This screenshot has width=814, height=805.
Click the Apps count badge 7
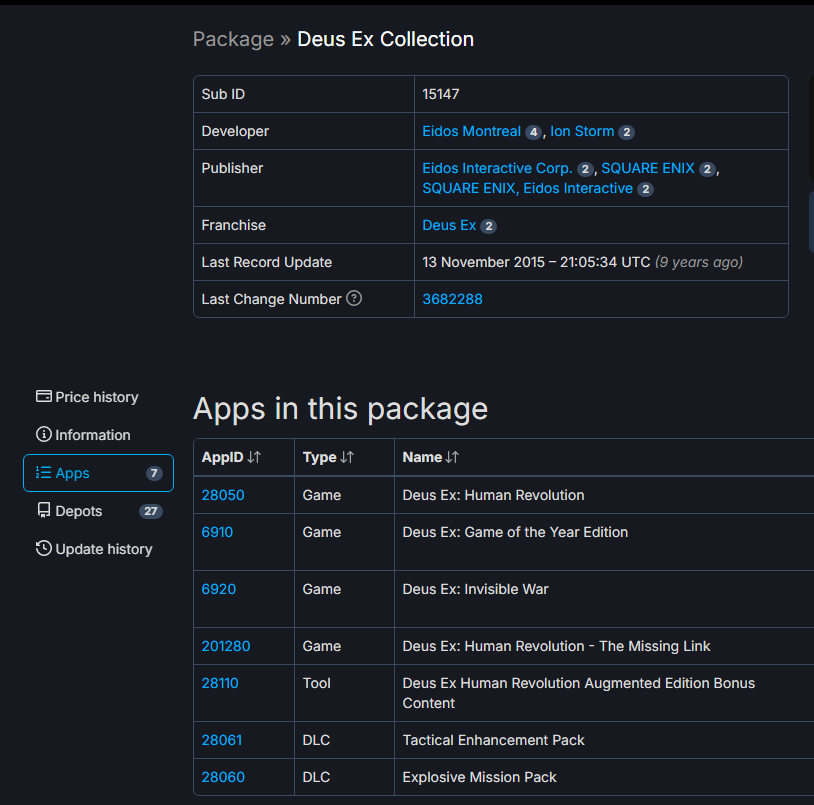pyautogui.click(x=154, y=473)
